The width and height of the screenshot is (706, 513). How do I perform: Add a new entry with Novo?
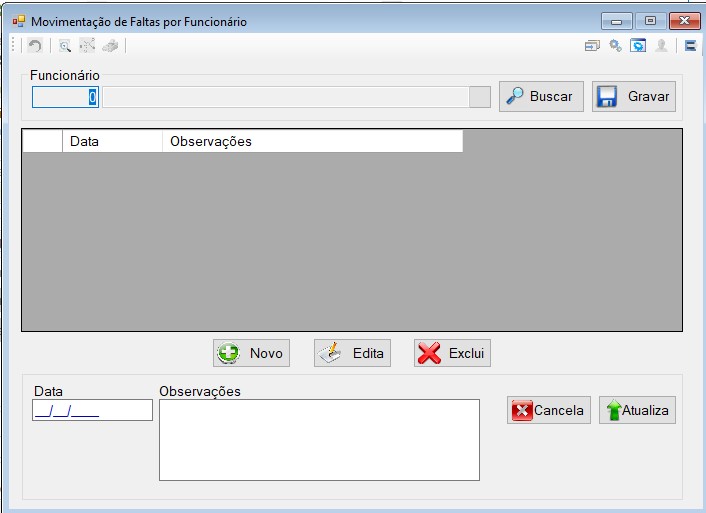251,353
